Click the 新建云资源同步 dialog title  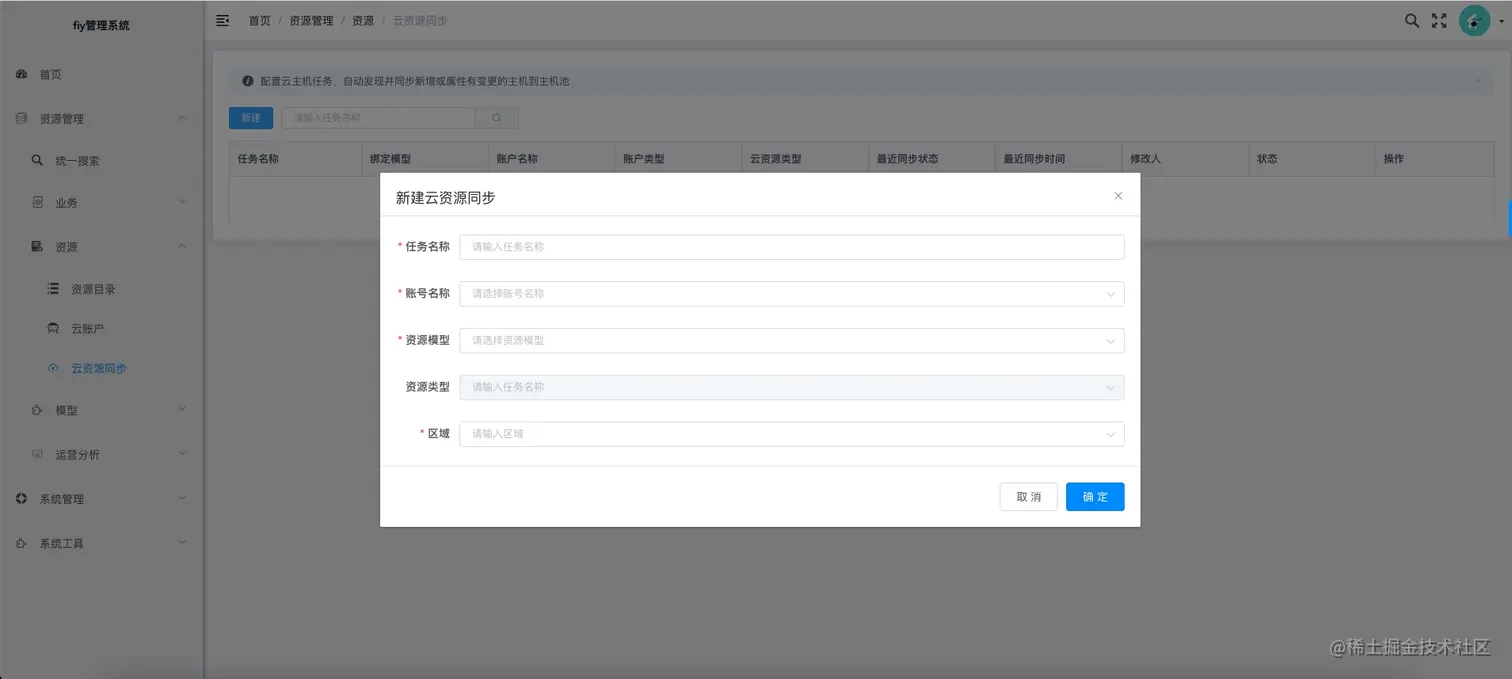[x=445, y=198]
